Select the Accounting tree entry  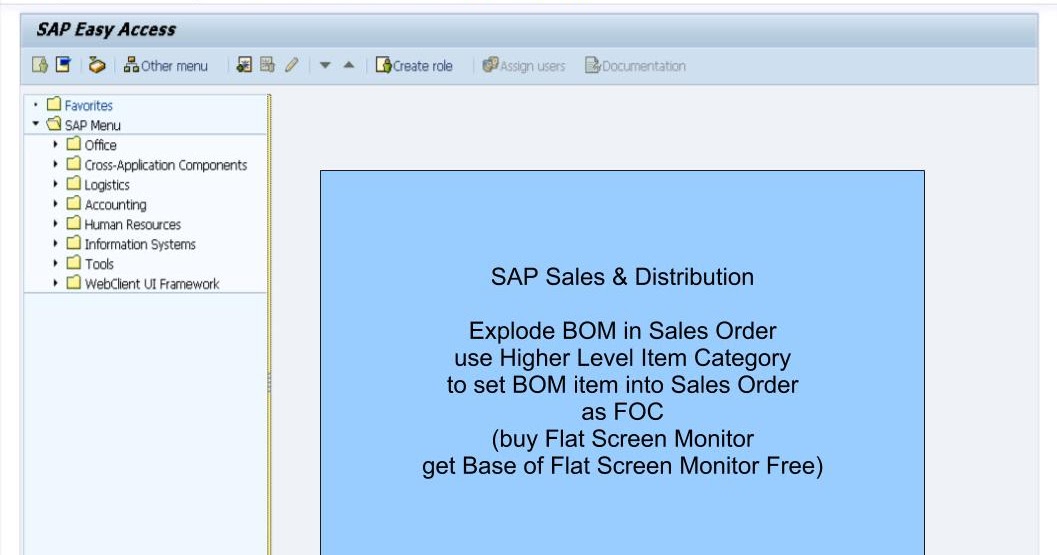point(115,204)
